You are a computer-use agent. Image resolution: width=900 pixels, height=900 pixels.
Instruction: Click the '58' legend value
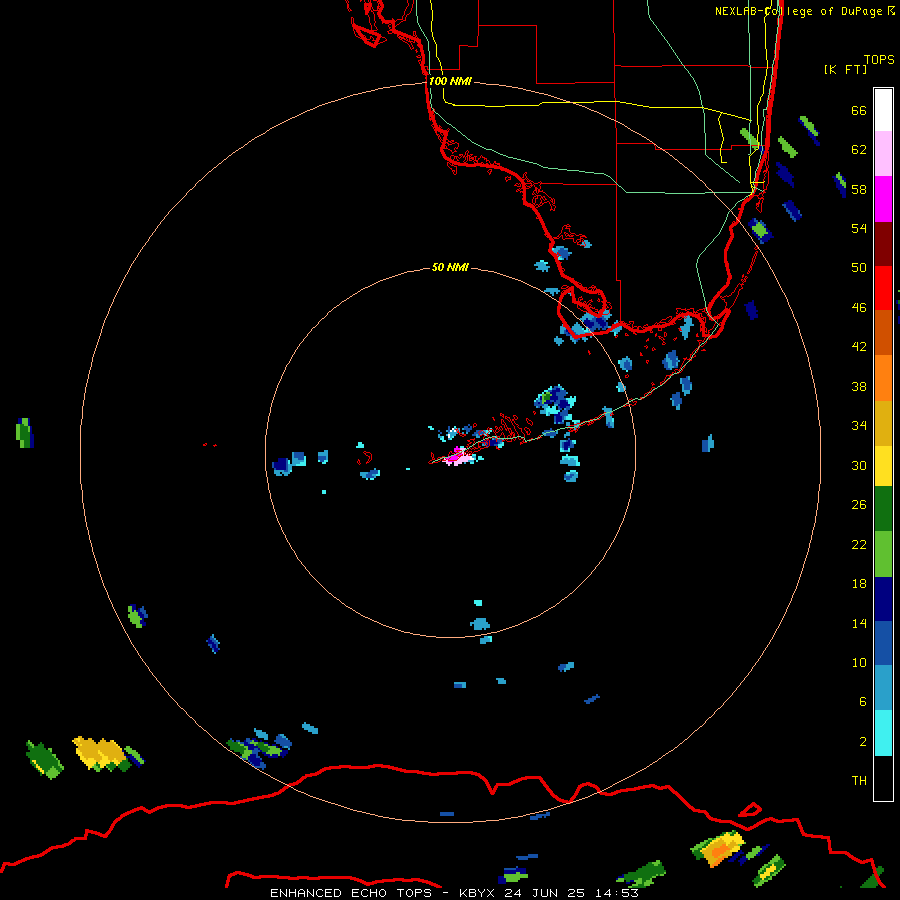(x=859, y=189)
